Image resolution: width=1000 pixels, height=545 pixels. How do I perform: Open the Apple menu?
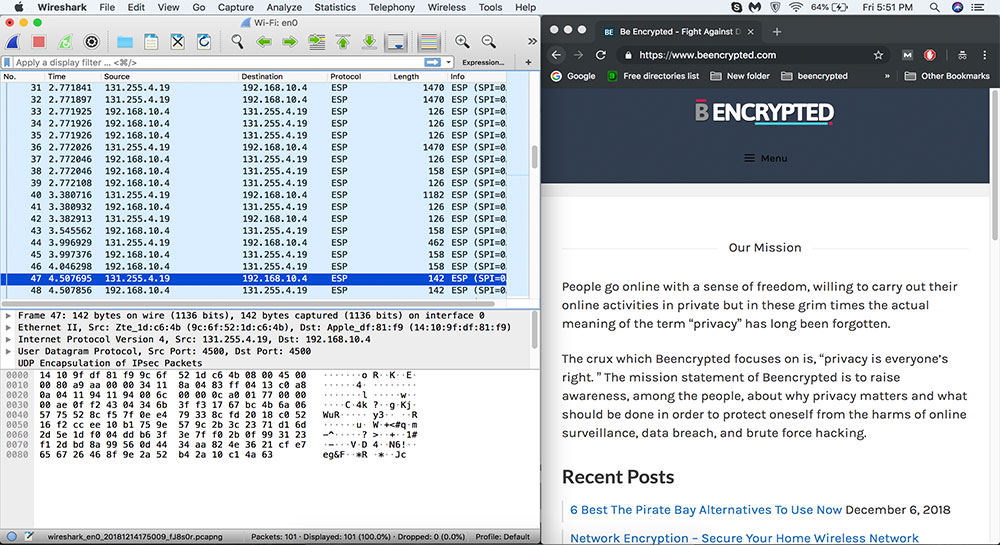[x=18, y=7]
